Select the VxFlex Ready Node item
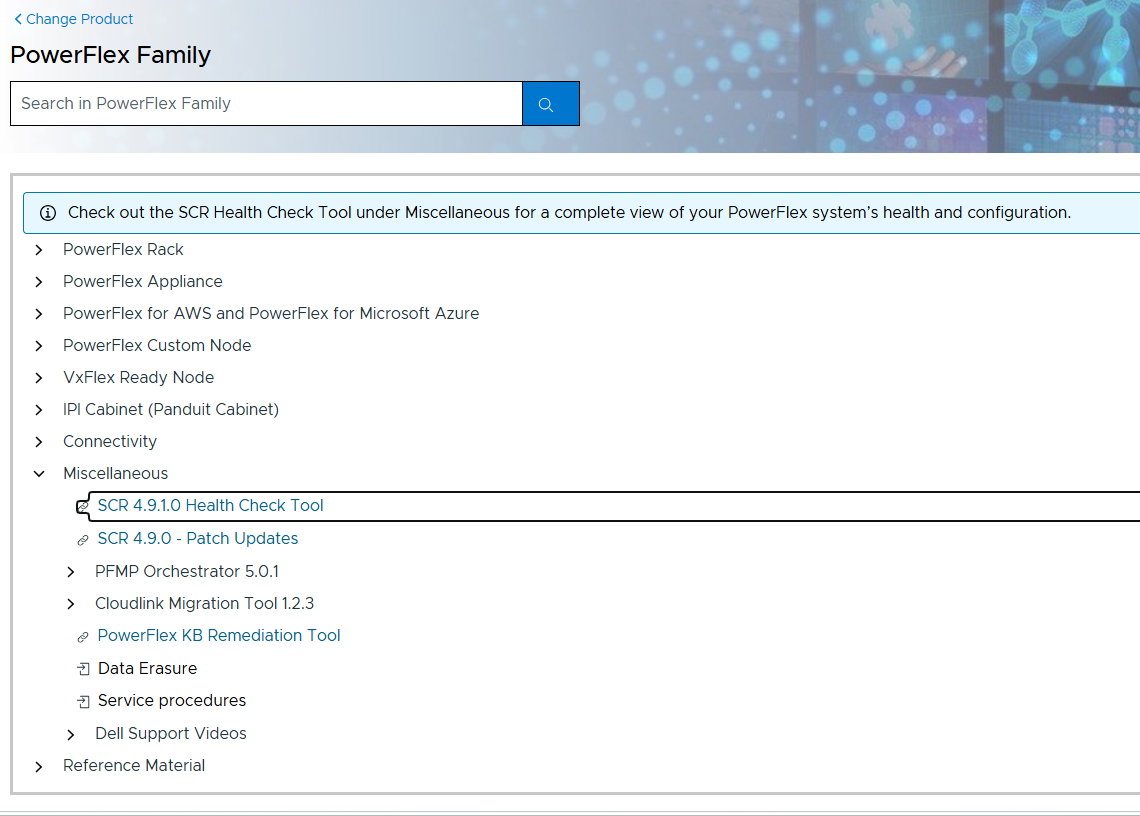Viewport: 1140px width, 816px height. (138, 377)
